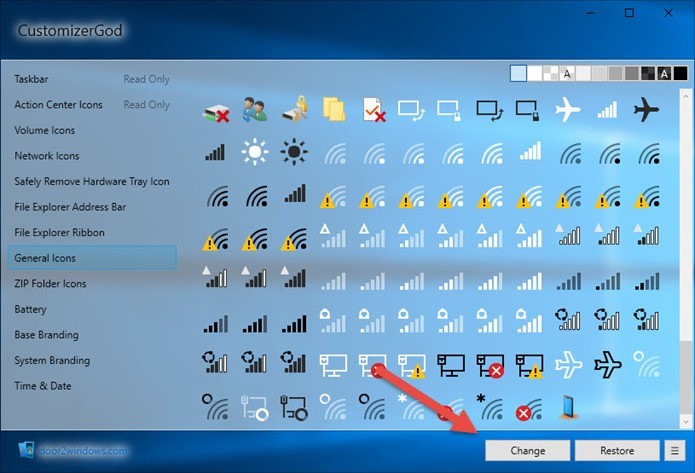Image resolution: width=695 pixels, height=473 pixels.
Task: Click scrollbar up arrow in icon grid
Action: (x=686, y=95)
